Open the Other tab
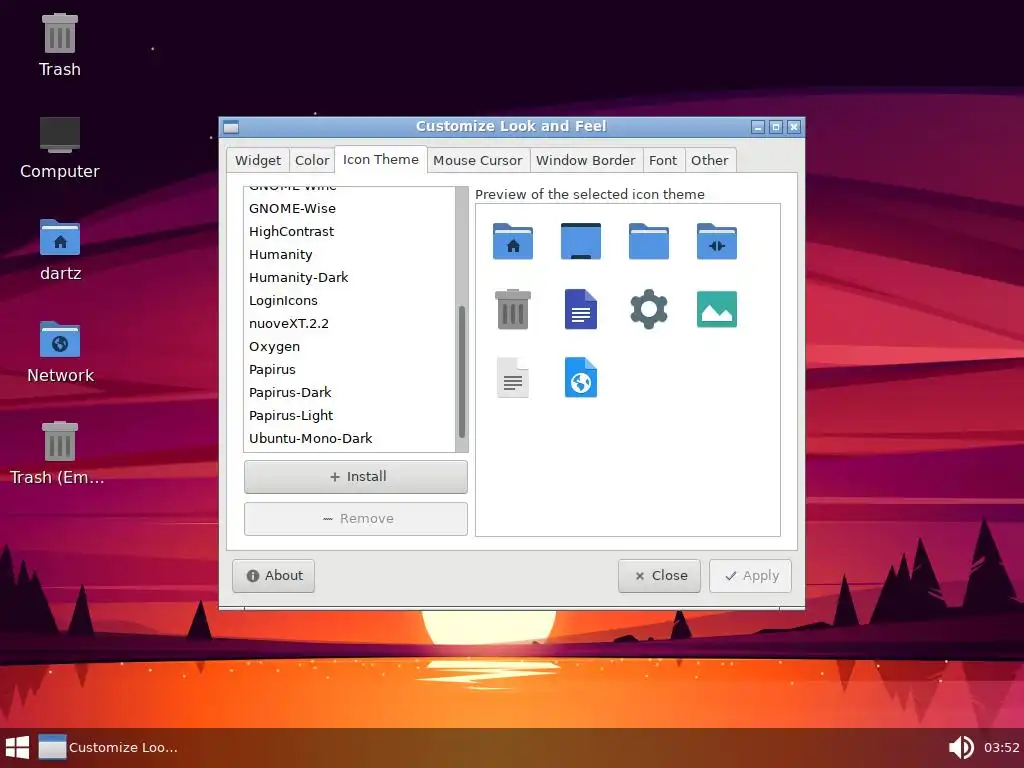 (709, 161)
